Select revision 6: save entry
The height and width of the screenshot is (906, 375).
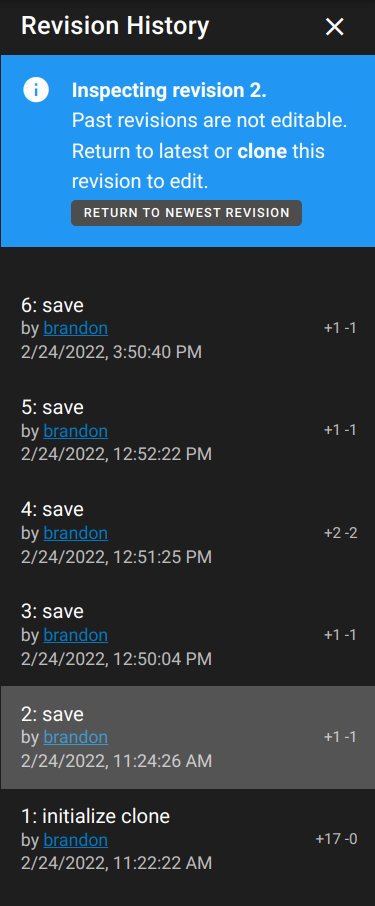pos(188,328)
